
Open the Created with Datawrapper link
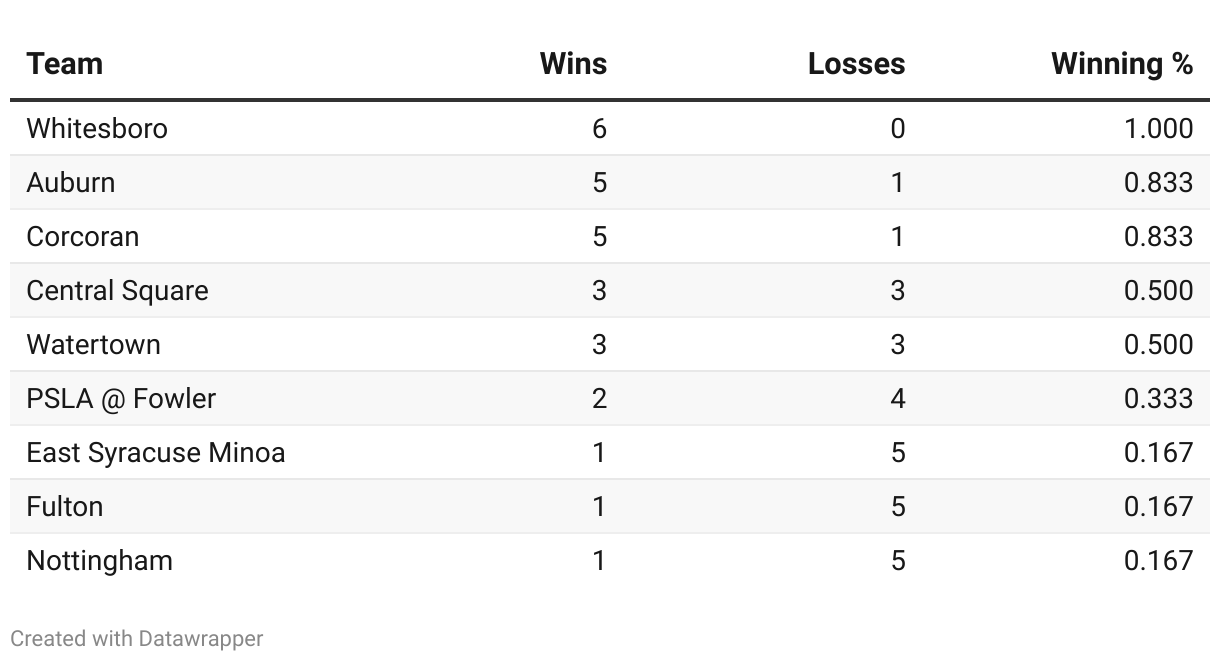pos(137,638)
